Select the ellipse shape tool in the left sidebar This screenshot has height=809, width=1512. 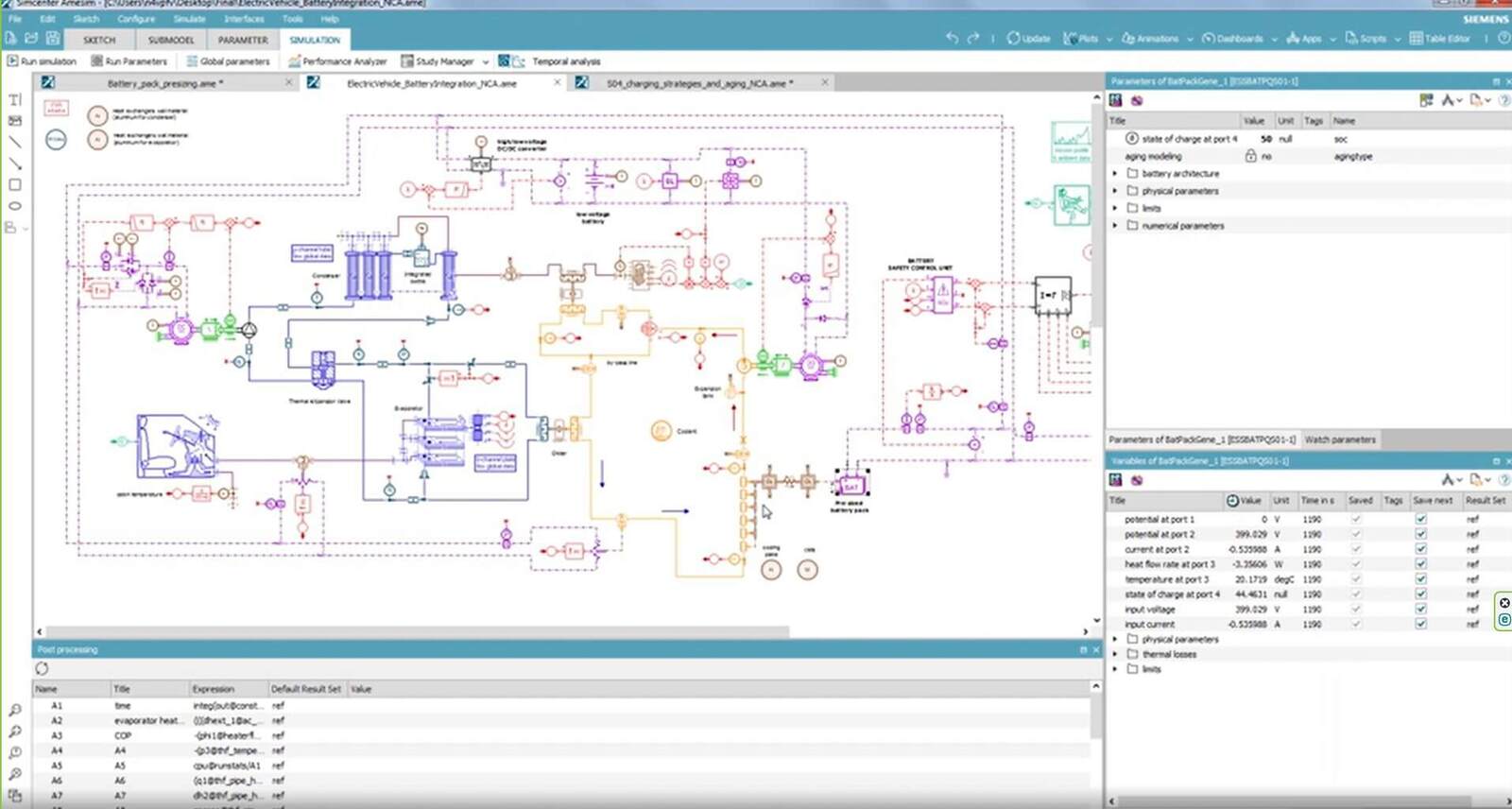pyautogui.click(x=15, y=206)
